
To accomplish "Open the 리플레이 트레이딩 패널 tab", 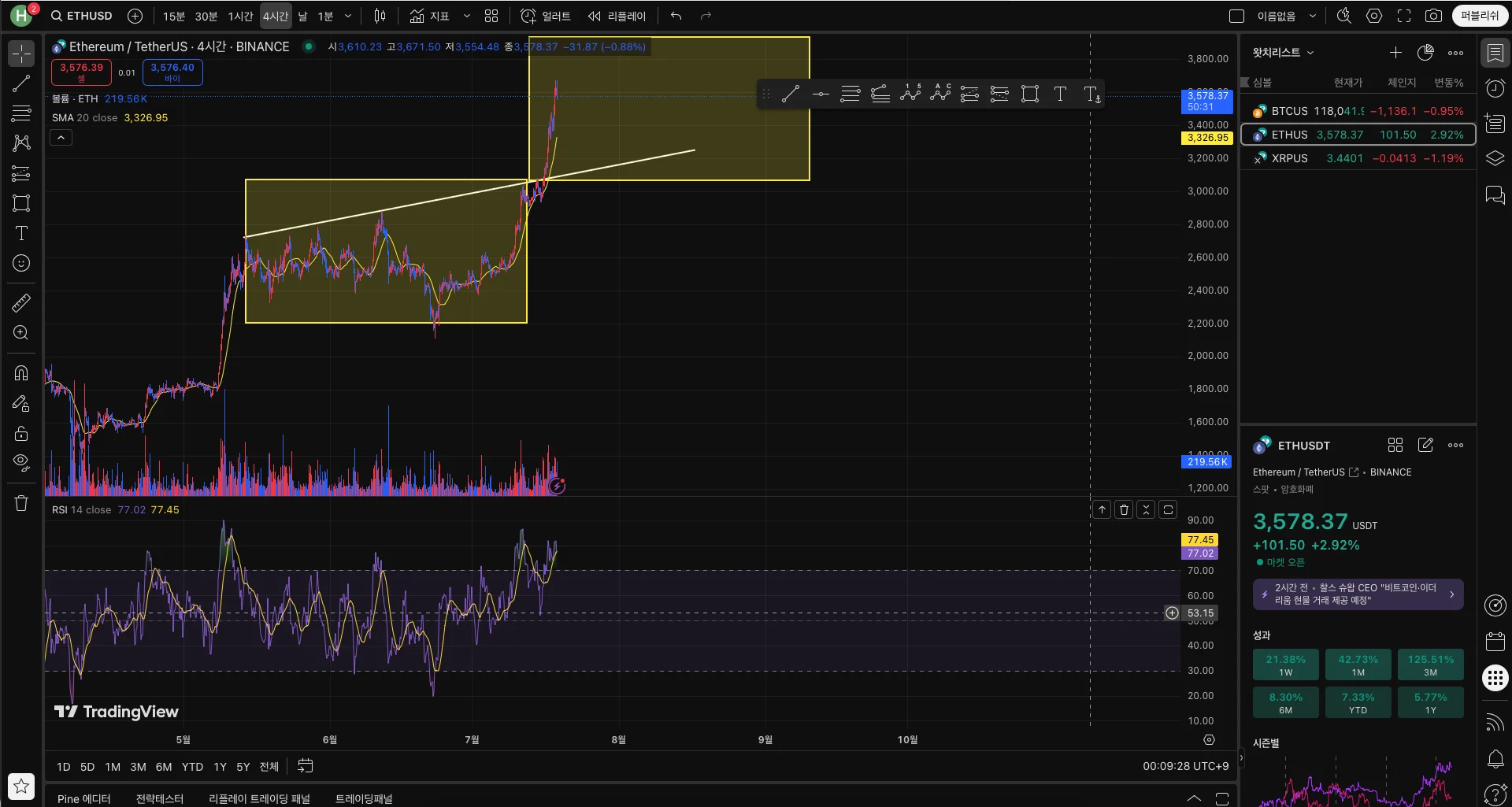I will (259, 798).
